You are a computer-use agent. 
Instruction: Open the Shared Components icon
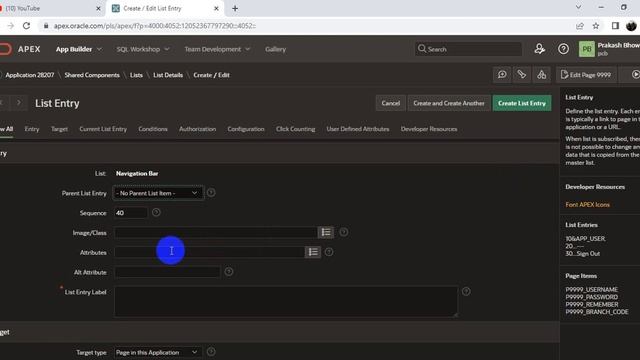click(x=542, y=75)
